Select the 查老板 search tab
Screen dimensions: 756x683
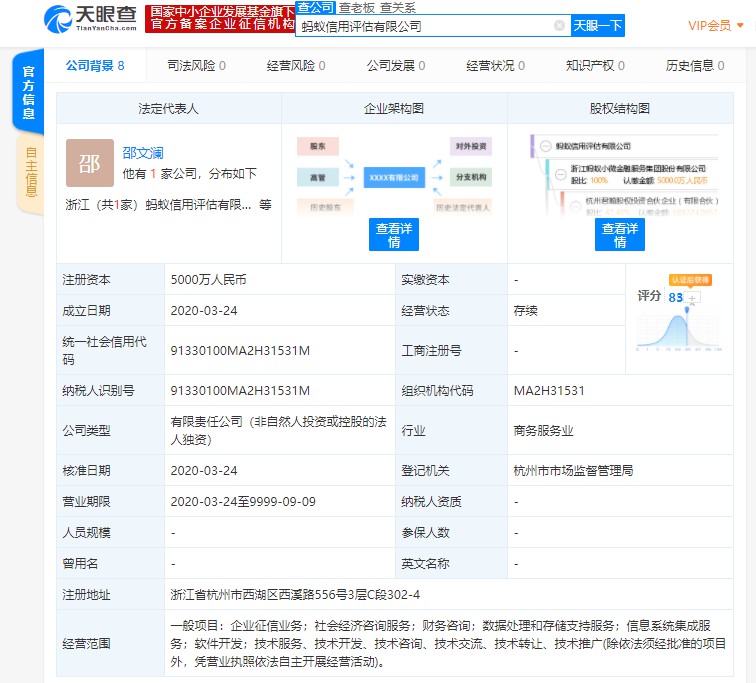[357, 8]
